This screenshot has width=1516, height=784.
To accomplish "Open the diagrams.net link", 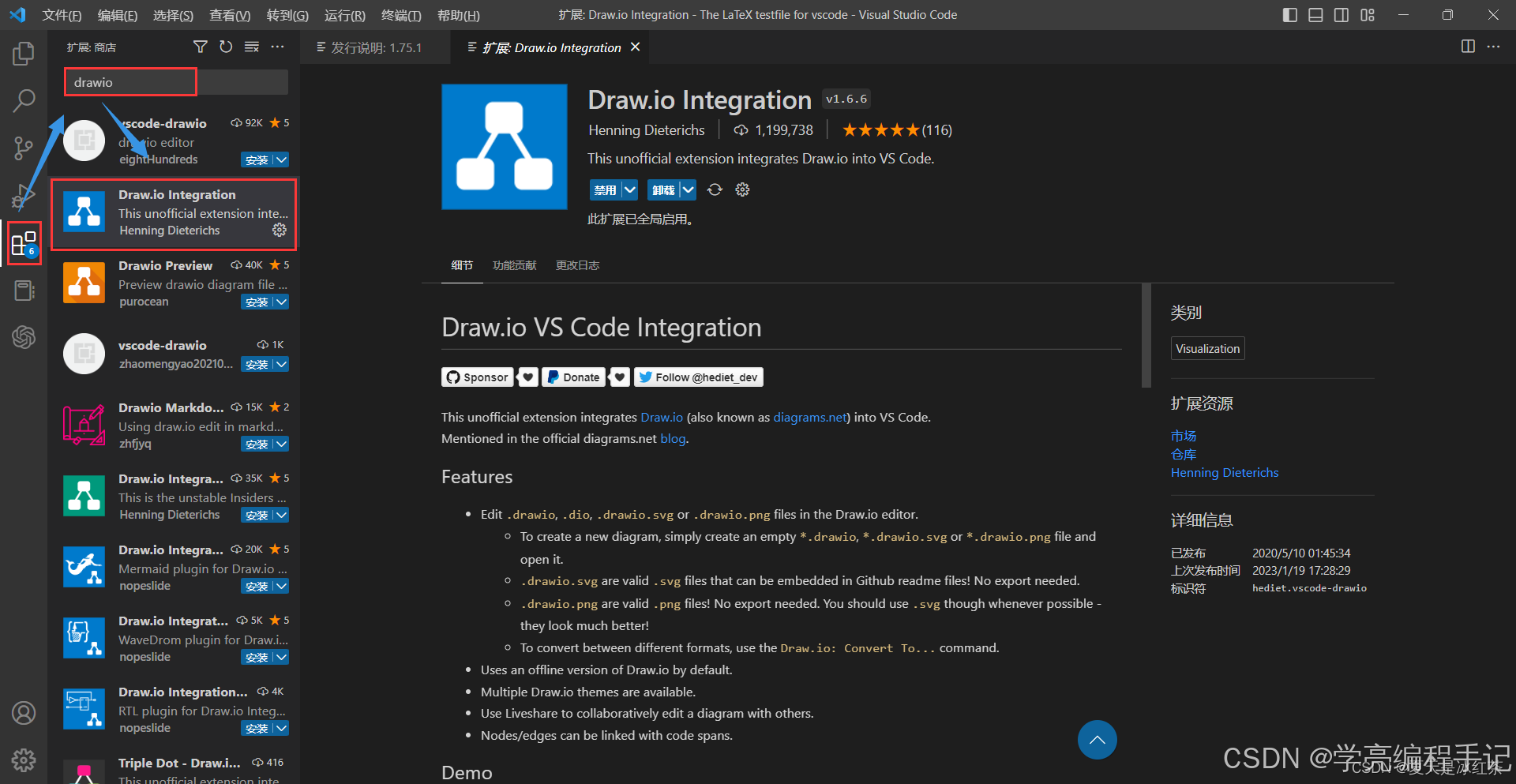I will point(810,417).
